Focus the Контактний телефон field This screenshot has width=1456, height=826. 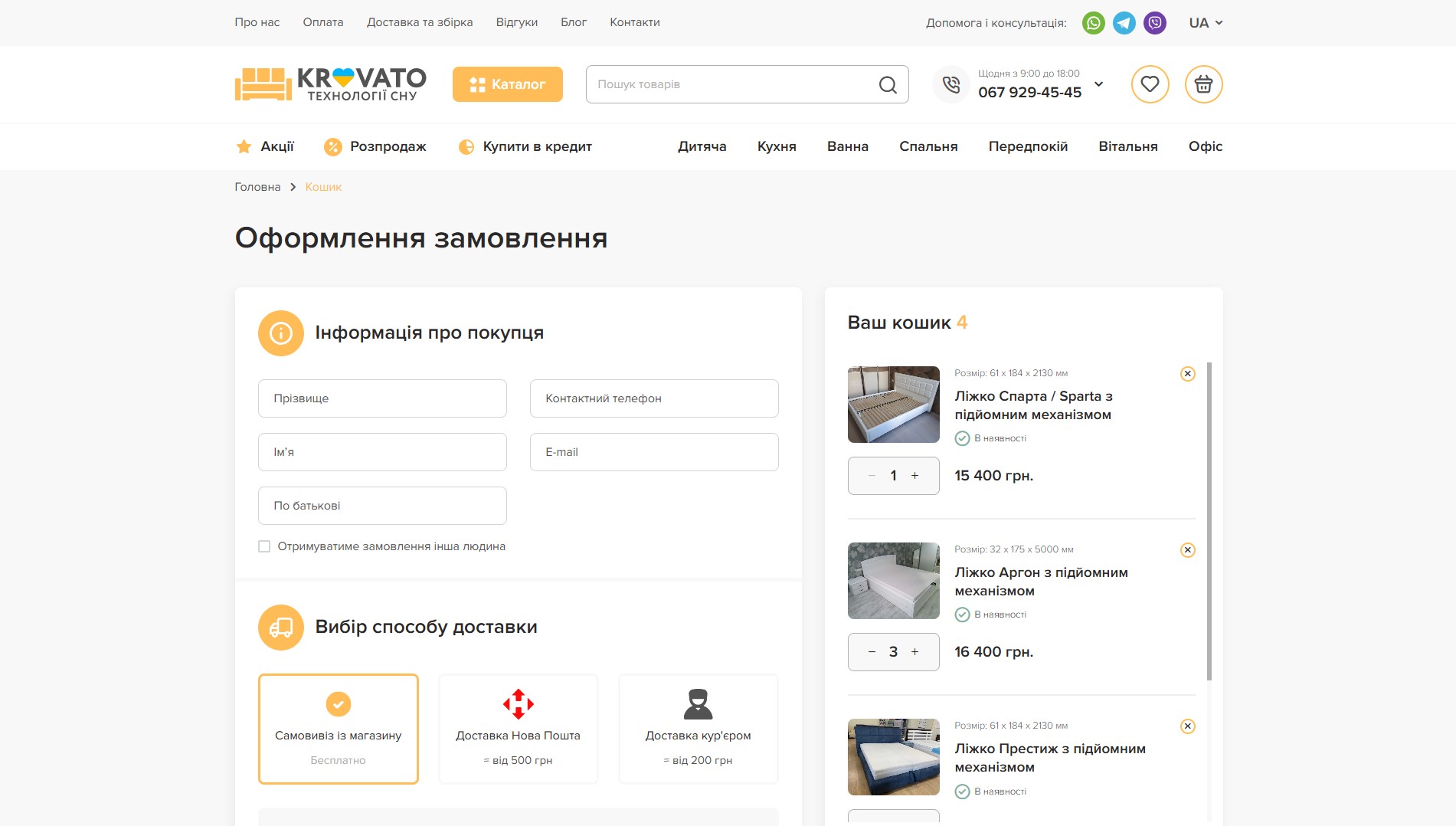point(654,398)
